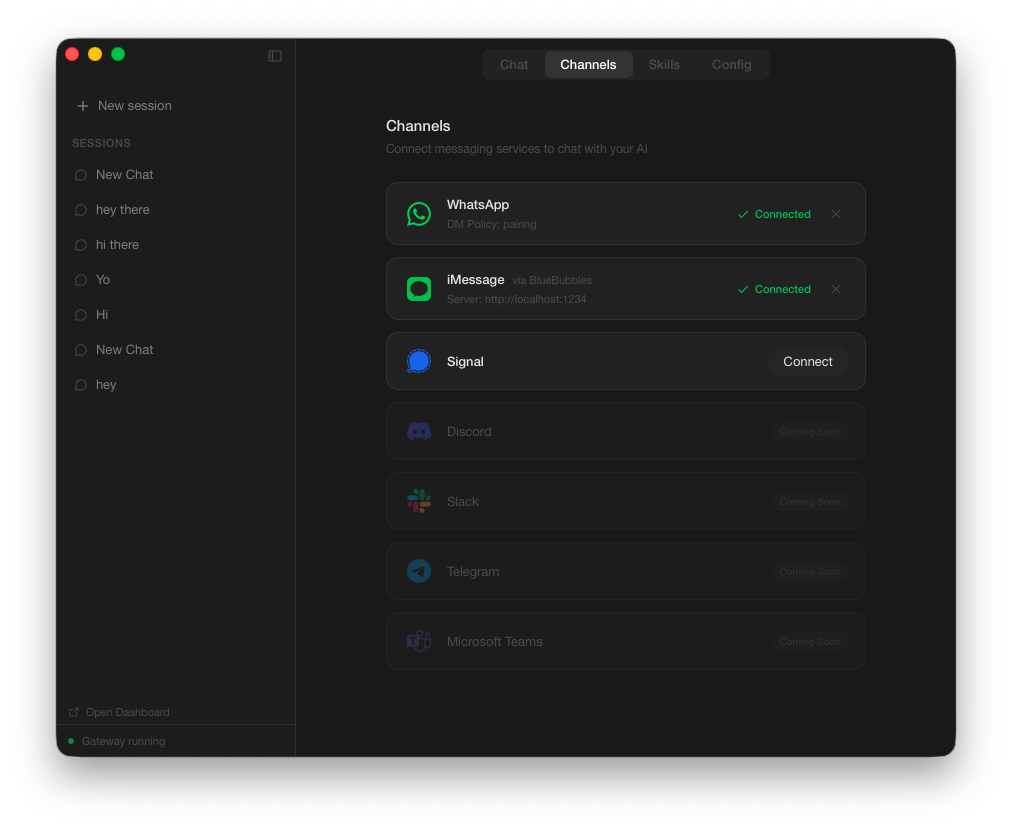
Task: Open the Config tab
Action: [731, 64]
